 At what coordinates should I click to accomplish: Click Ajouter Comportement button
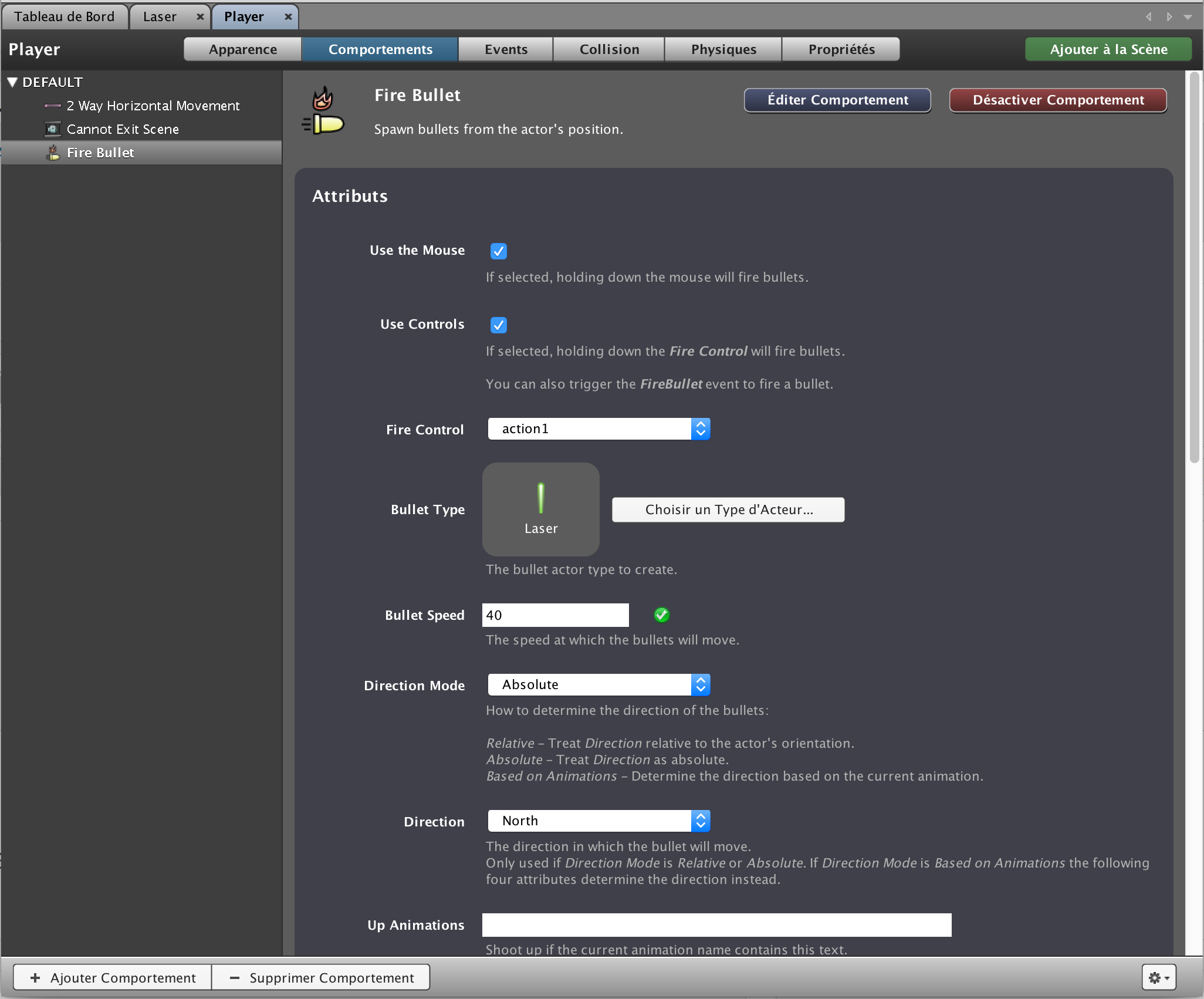click(x=113, y=977)
